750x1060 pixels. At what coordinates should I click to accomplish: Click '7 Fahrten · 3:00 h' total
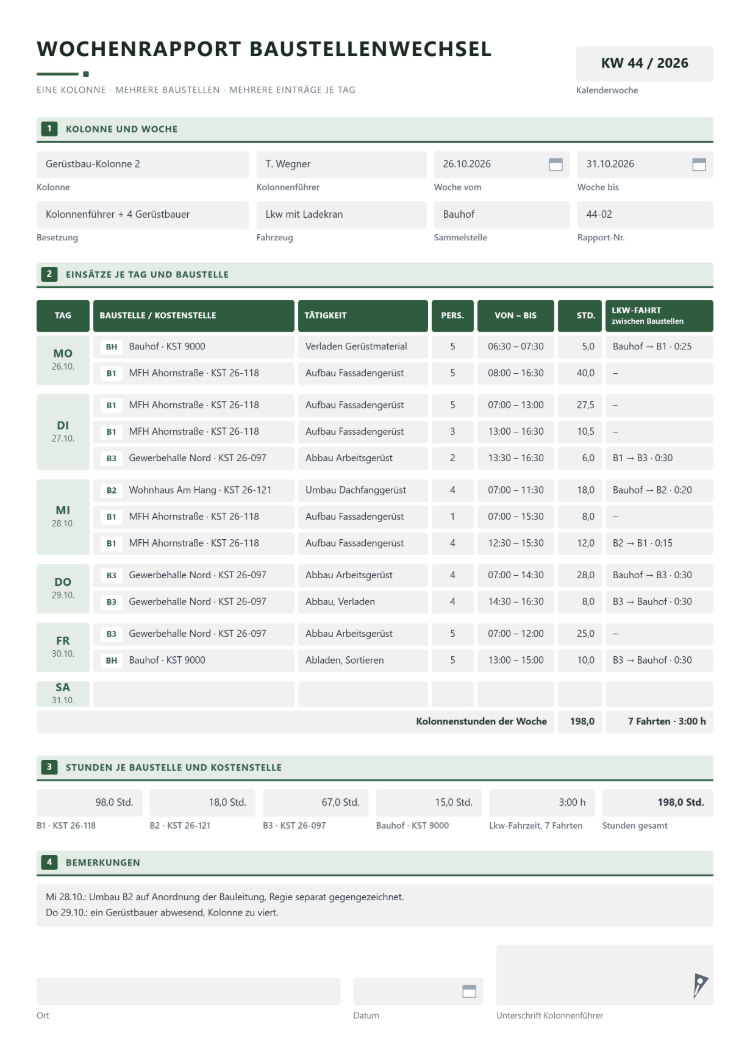pos(659,722)
